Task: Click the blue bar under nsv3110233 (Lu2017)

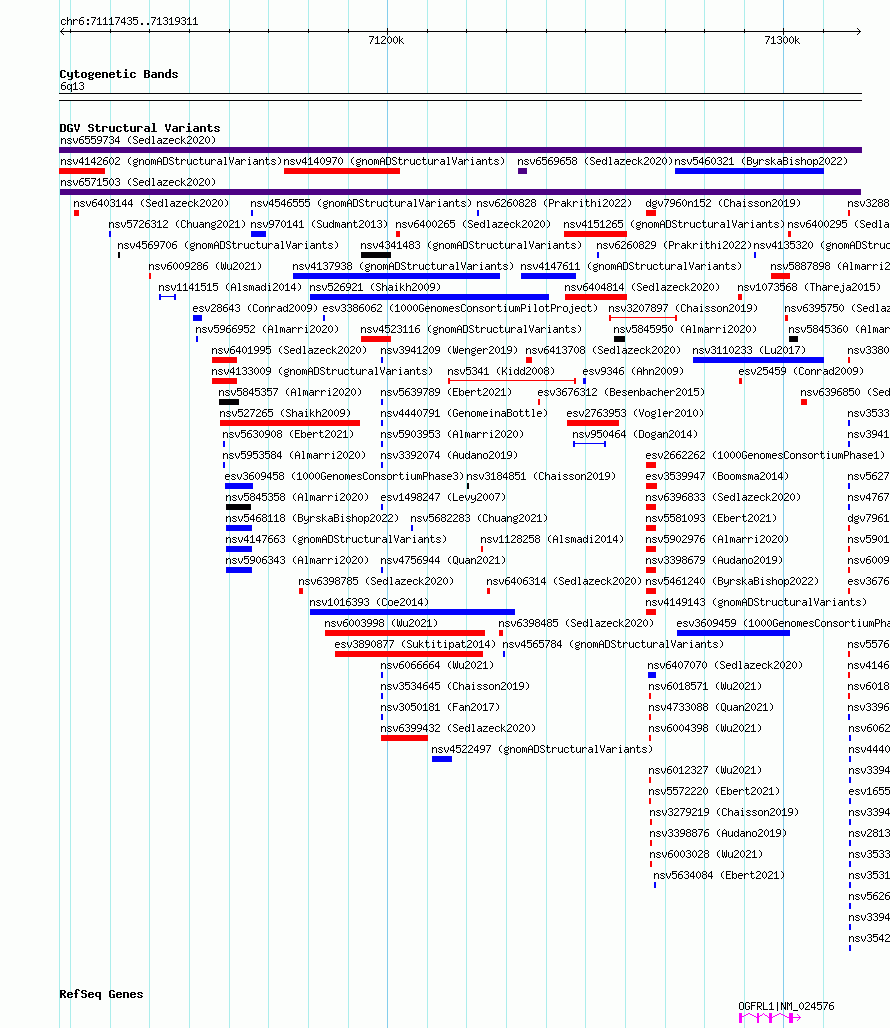Action: pyautogui.click(x=758, y=360)
